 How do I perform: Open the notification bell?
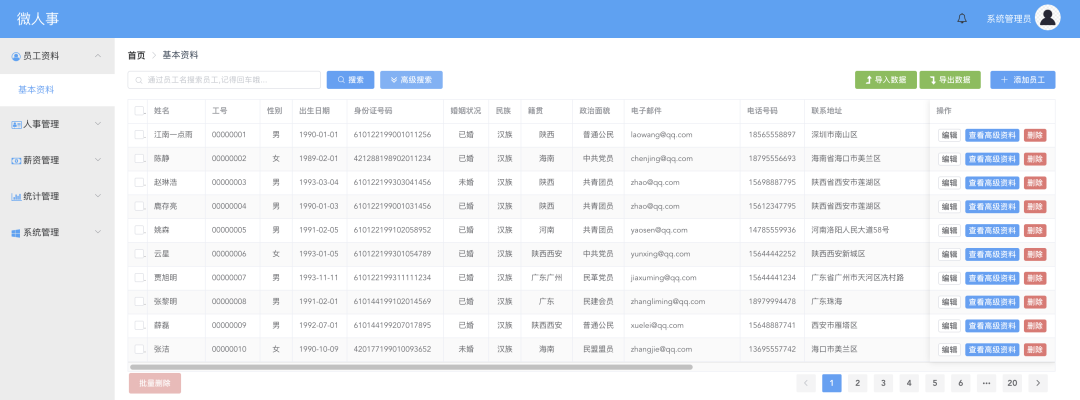962,19
